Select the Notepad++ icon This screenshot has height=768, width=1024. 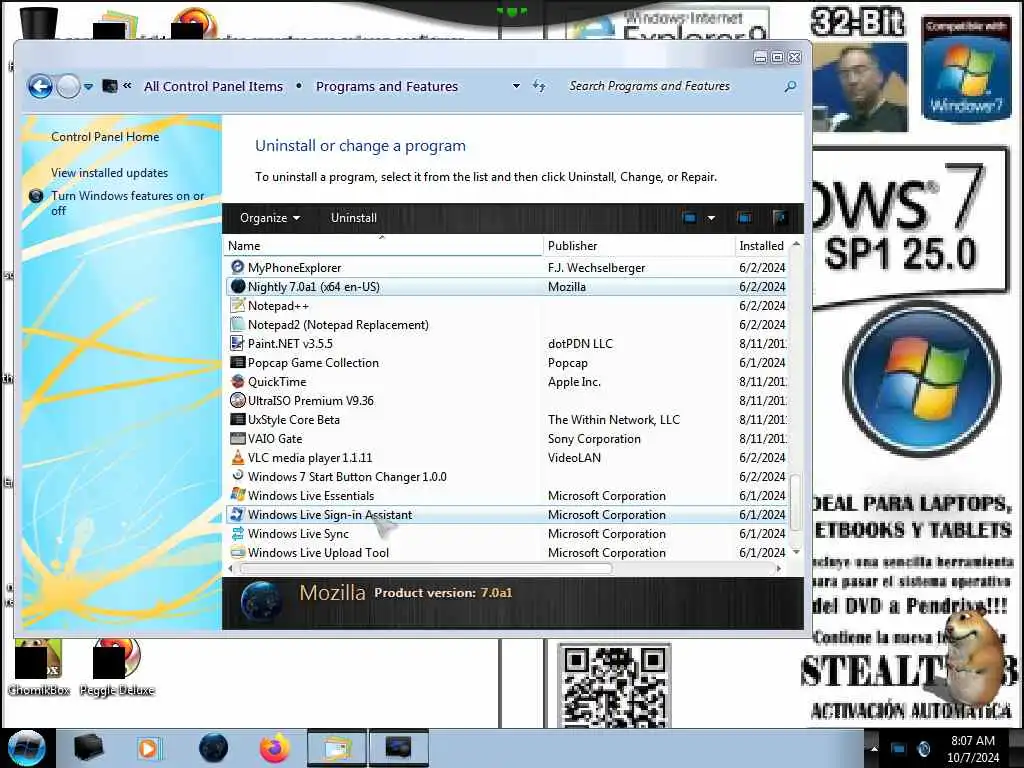coord(237,305)
